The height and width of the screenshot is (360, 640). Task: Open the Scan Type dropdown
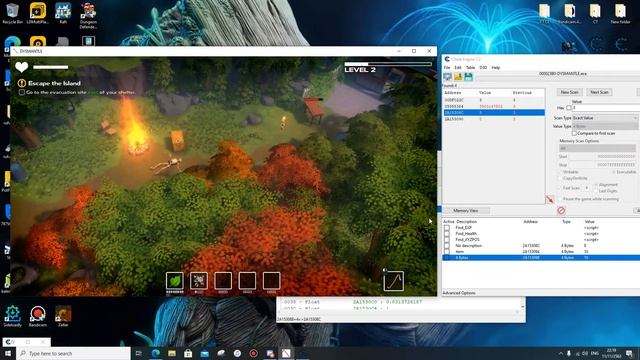pyautogui.click(x=605, y=118)
